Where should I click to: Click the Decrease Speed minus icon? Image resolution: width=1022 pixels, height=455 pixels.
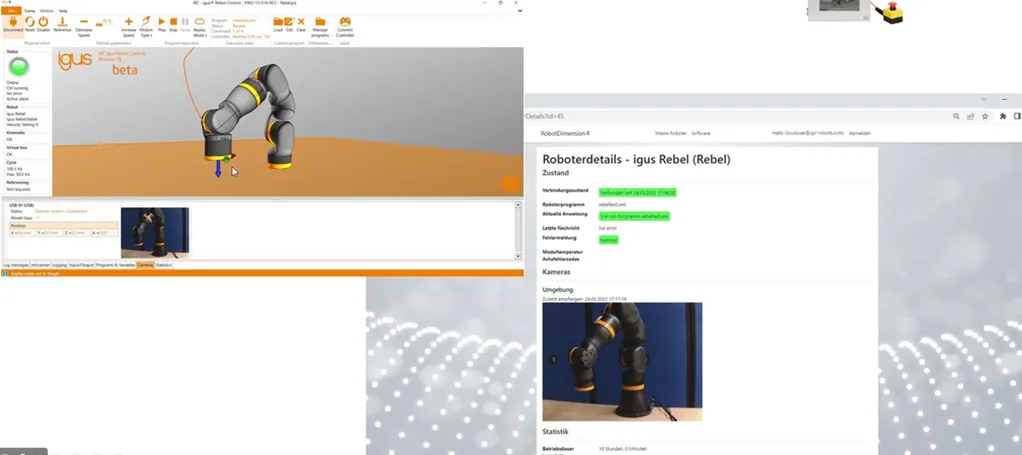[x=83, y=22]
